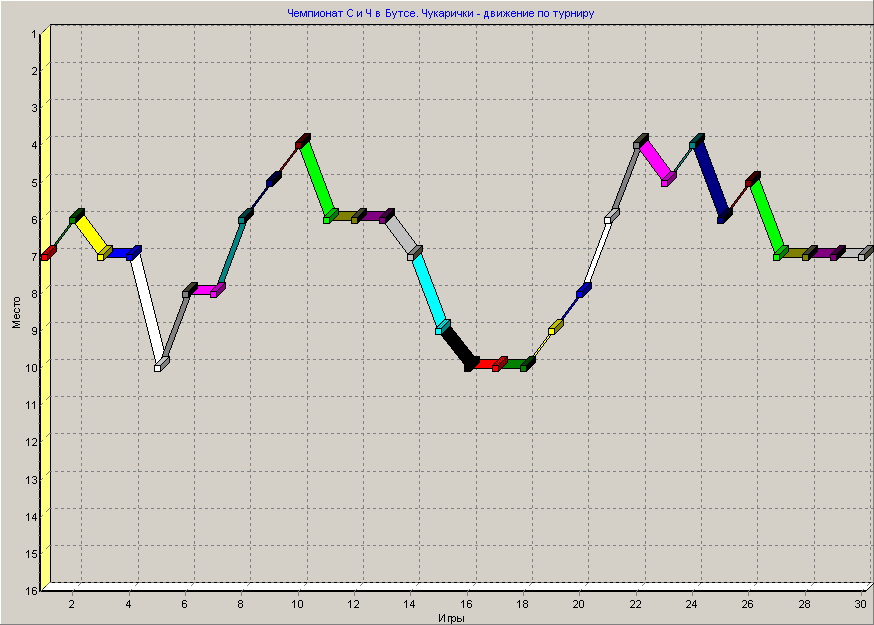Select the blue marker at game 4, place 7

click(x=133, y=253)
